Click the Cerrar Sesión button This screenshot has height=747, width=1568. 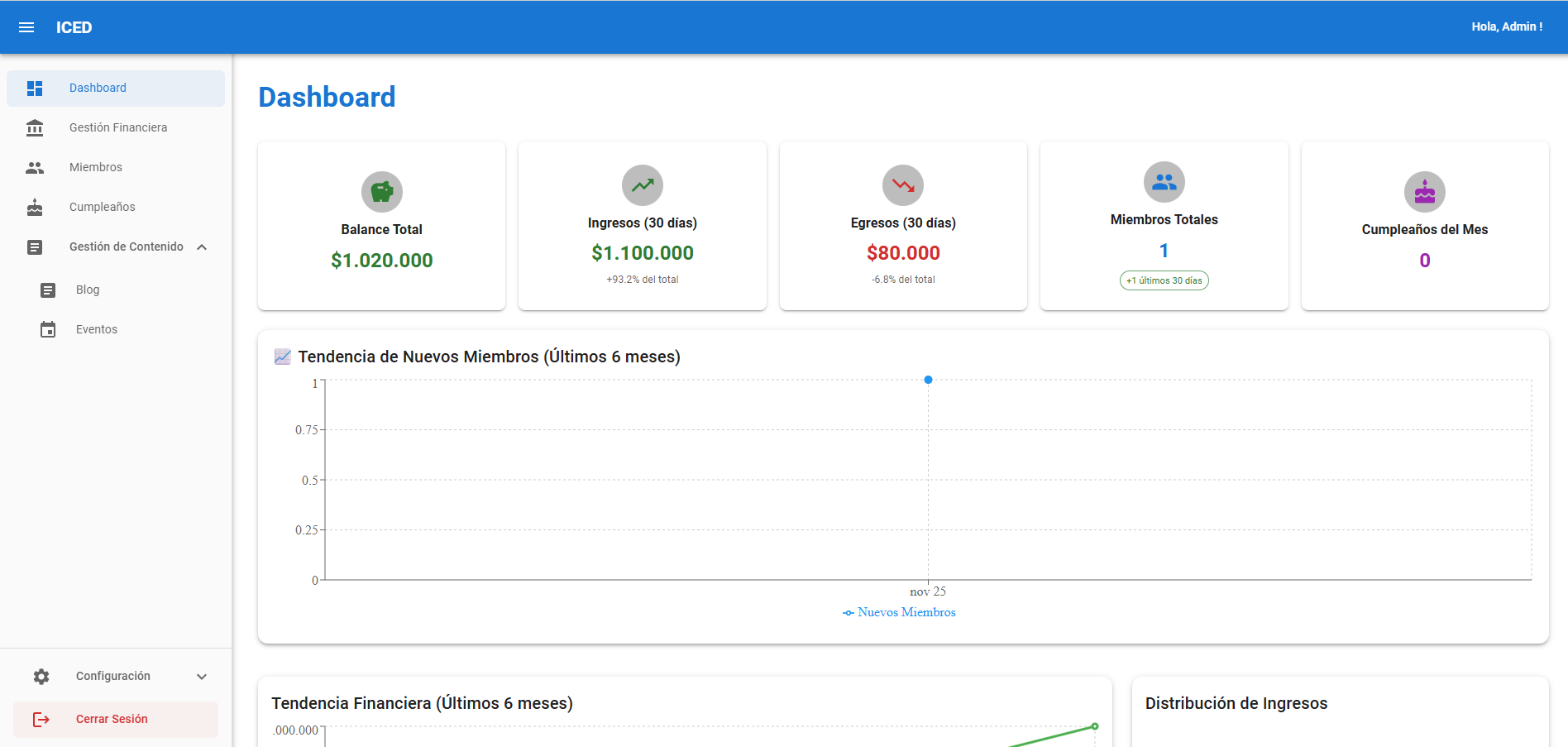coord(116,720)
